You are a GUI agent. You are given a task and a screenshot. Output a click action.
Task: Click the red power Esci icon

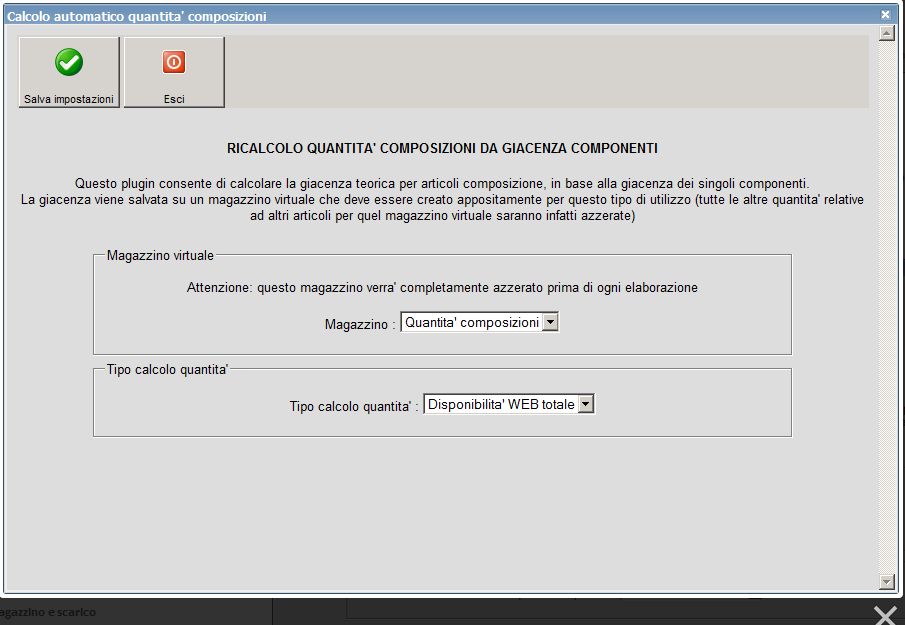(174, 62)
